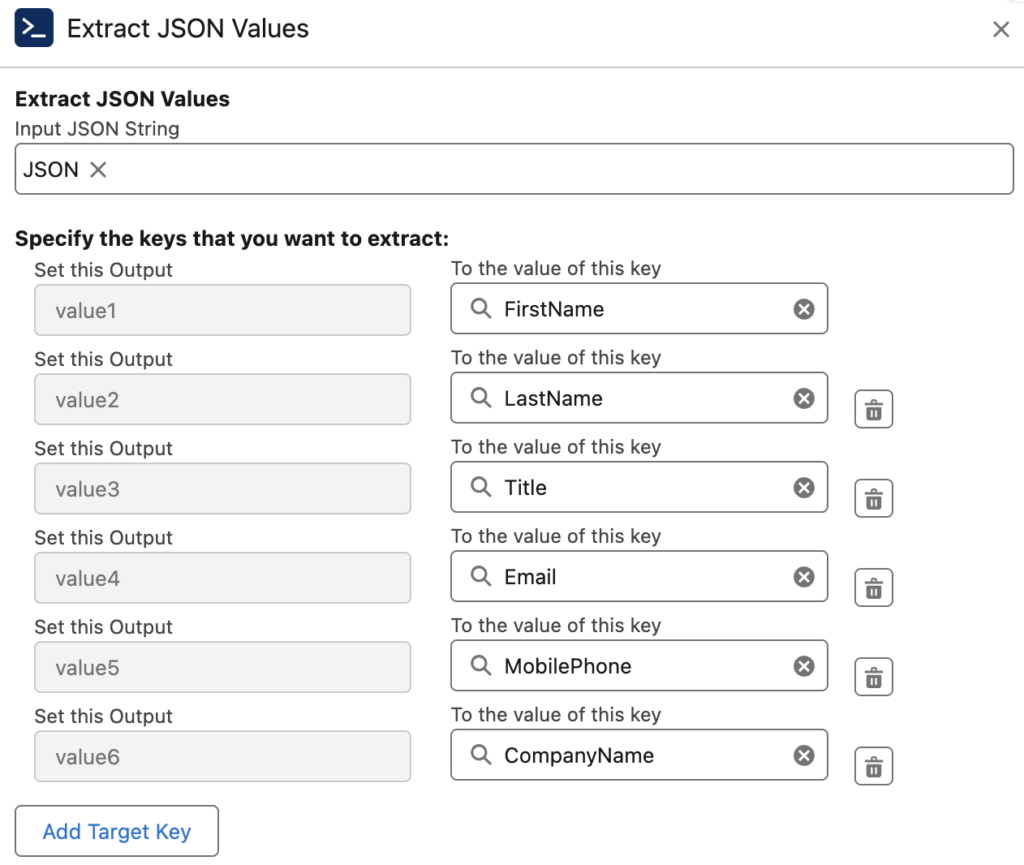The height and width of the screenshot is (865, 1024).
Task: Click the Add Target Key button
Action: pyautogui.click(x=116, y=831)
